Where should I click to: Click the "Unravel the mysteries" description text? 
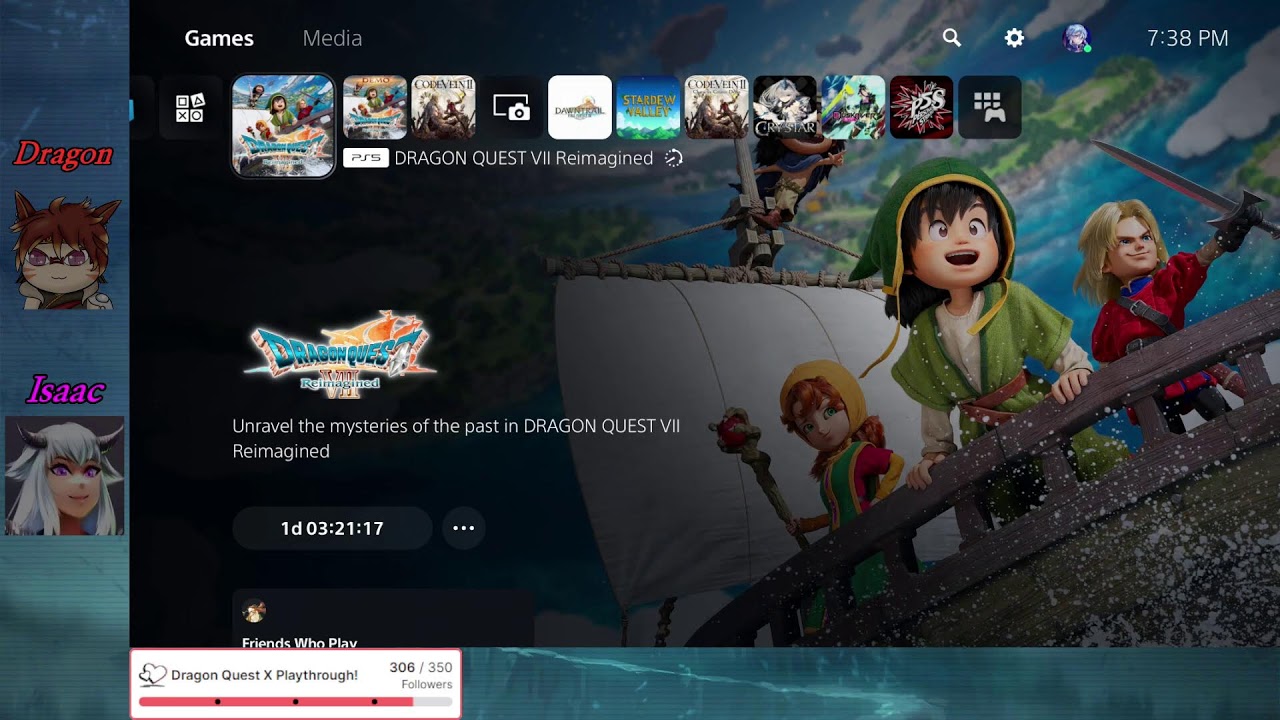(x=456, y=438)
